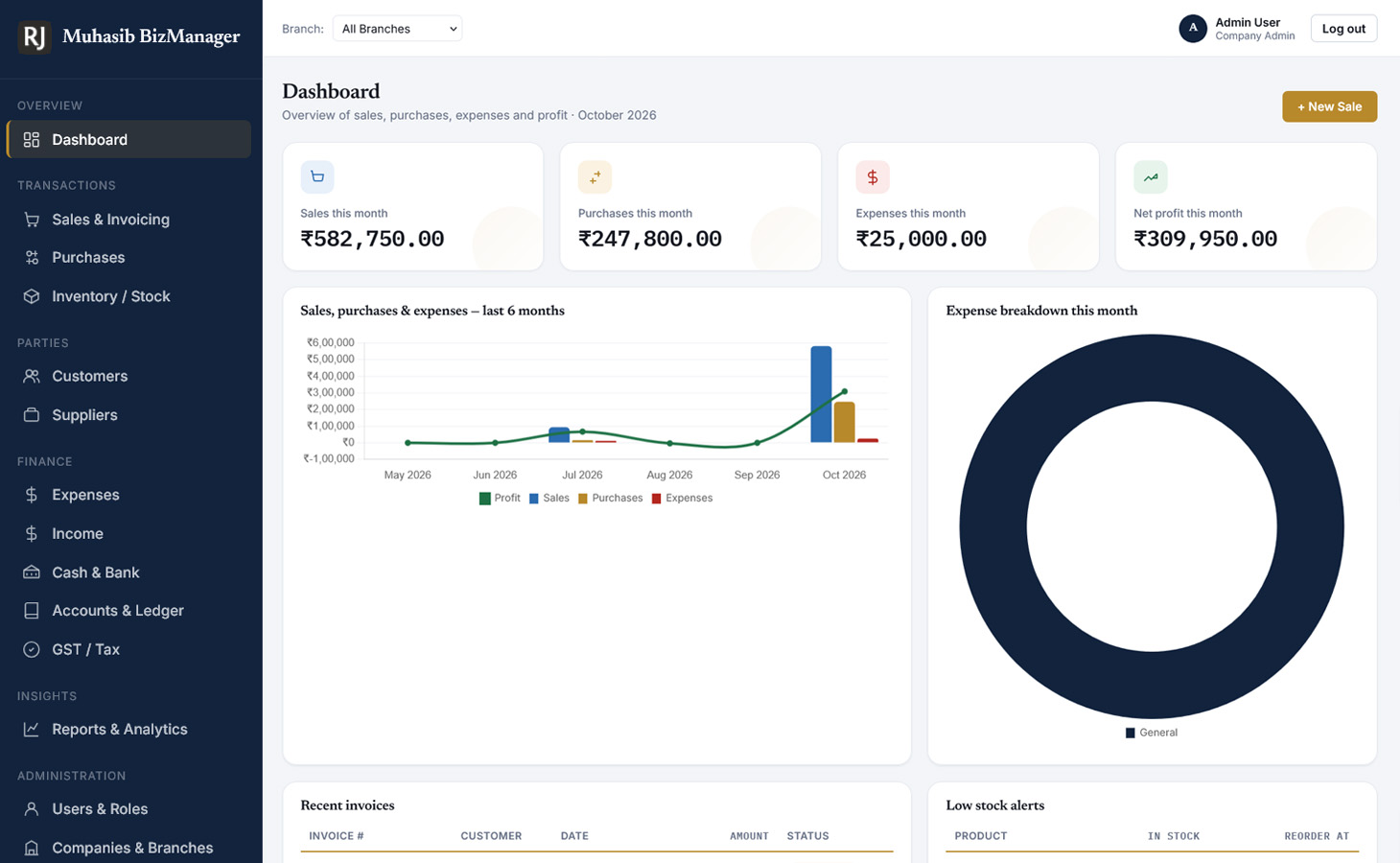Click the icon on Purchases this month card
This screenshot has height=863, width=1400.
pyautogui.click(x=595, y=177)
